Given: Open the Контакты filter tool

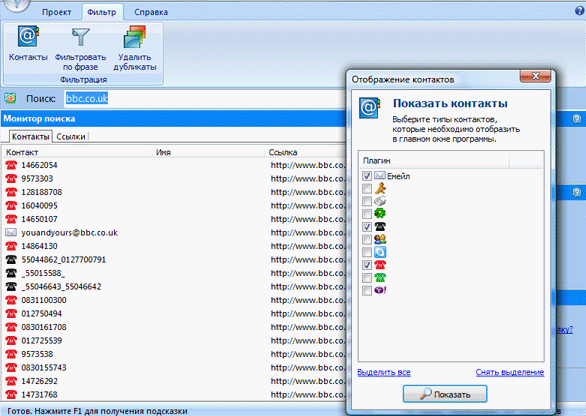Looking at the screenshot, I should [x=28, y=43].
